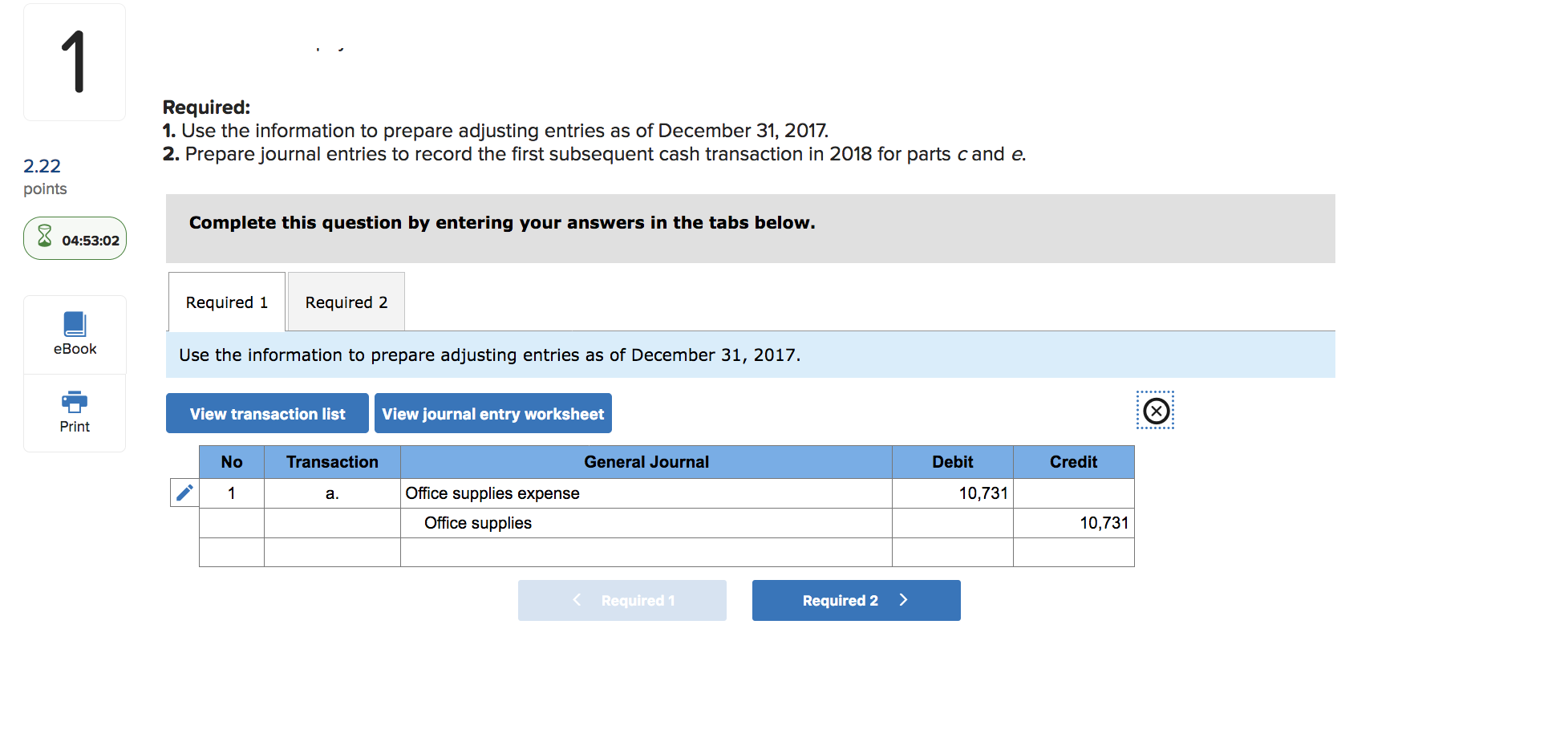Switch to the Required 2 tab
This screenshot has width=1568, height=738.
coord(346,302)
